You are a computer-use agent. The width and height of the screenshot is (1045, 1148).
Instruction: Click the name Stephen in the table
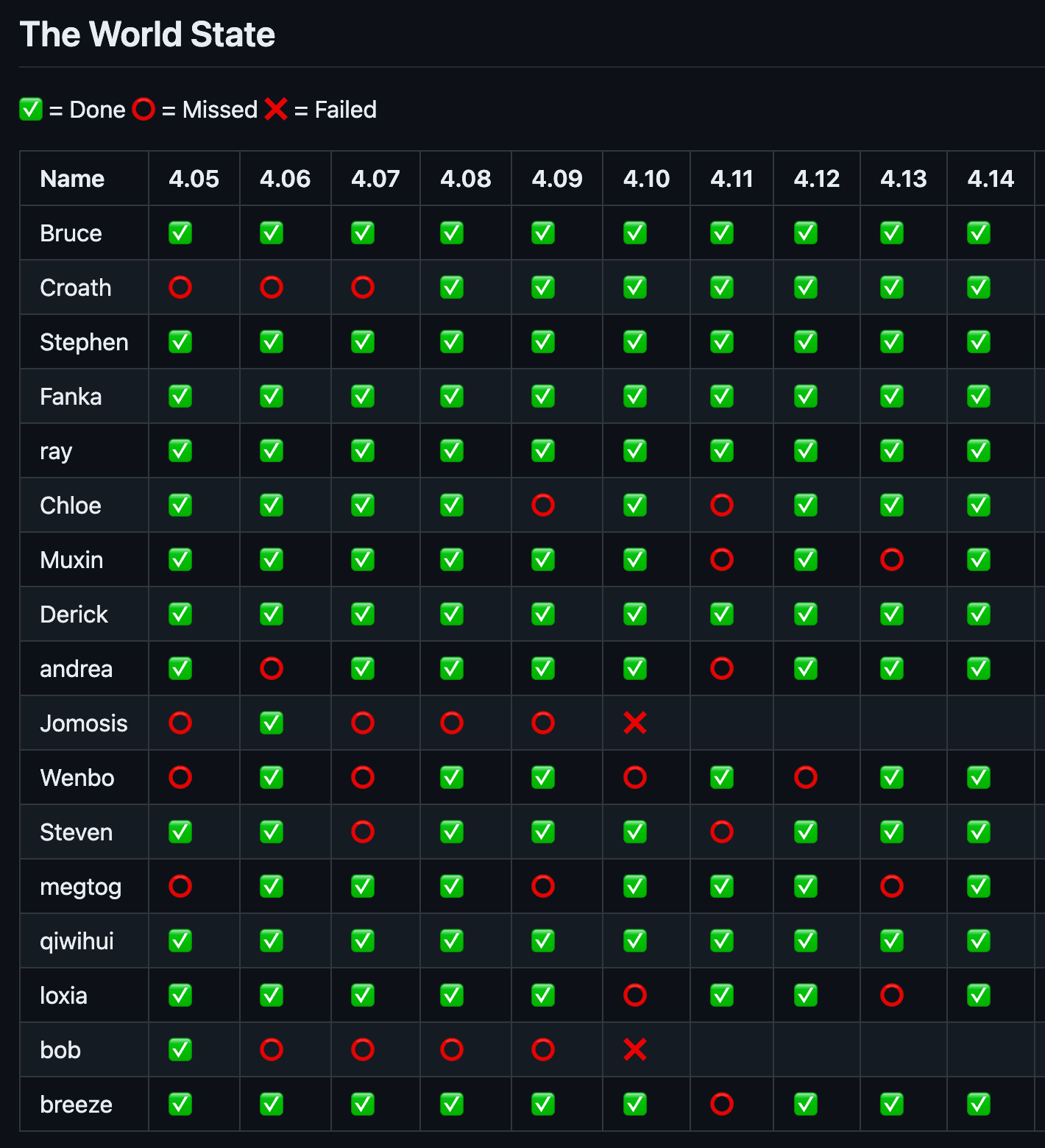84,342
